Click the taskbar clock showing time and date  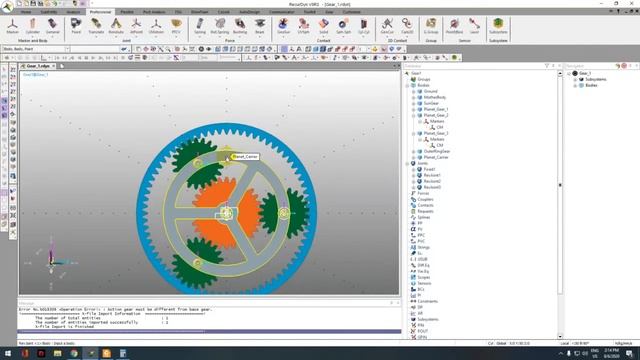coord(611,353)
